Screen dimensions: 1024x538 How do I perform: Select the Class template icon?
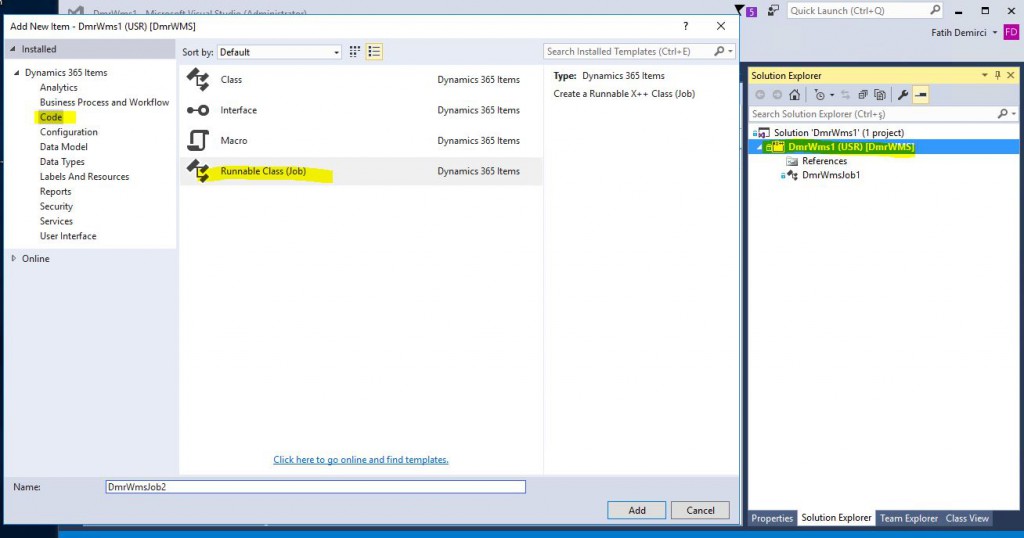(198, 80)
